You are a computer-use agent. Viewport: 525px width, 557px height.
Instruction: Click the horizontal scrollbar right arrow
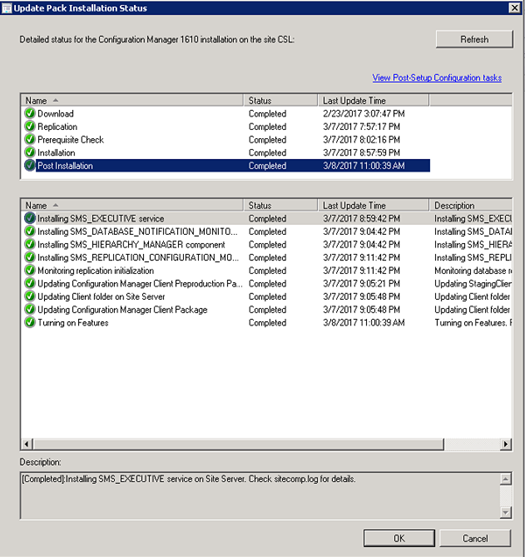505,444
